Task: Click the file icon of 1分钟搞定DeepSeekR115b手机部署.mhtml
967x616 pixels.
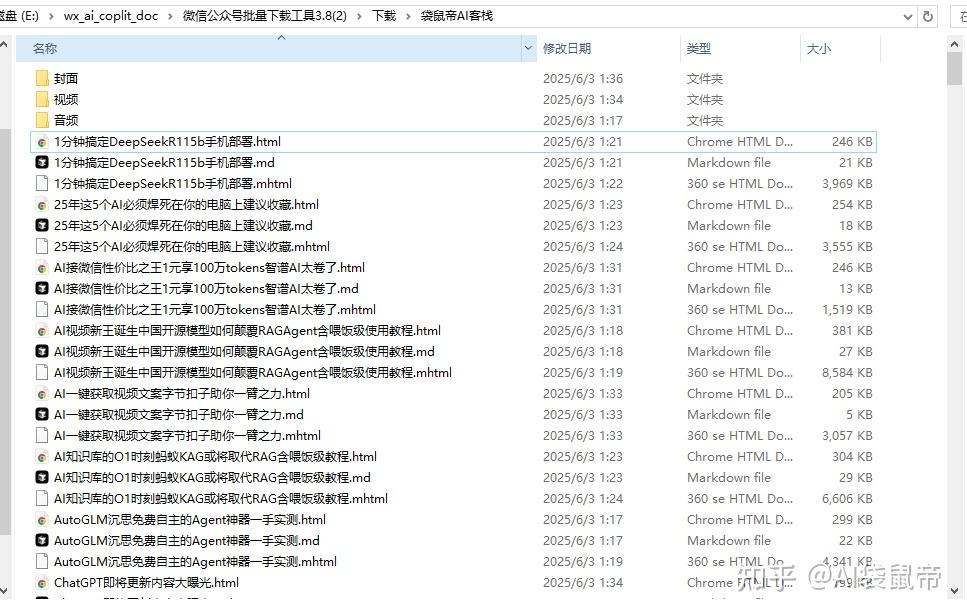Action: coord(42,184)
